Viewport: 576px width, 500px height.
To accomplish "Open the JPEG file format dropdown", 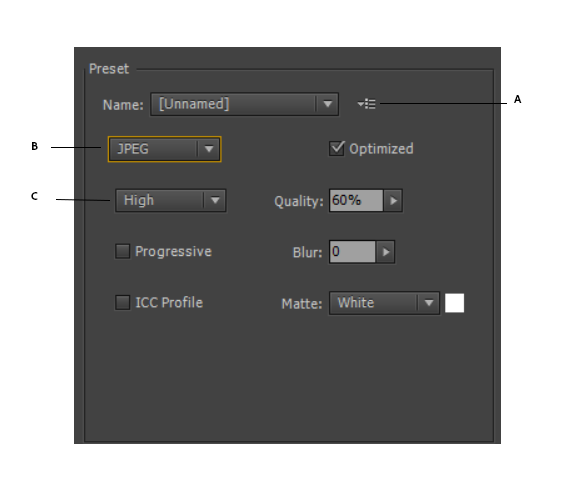I will click(165, 149).
